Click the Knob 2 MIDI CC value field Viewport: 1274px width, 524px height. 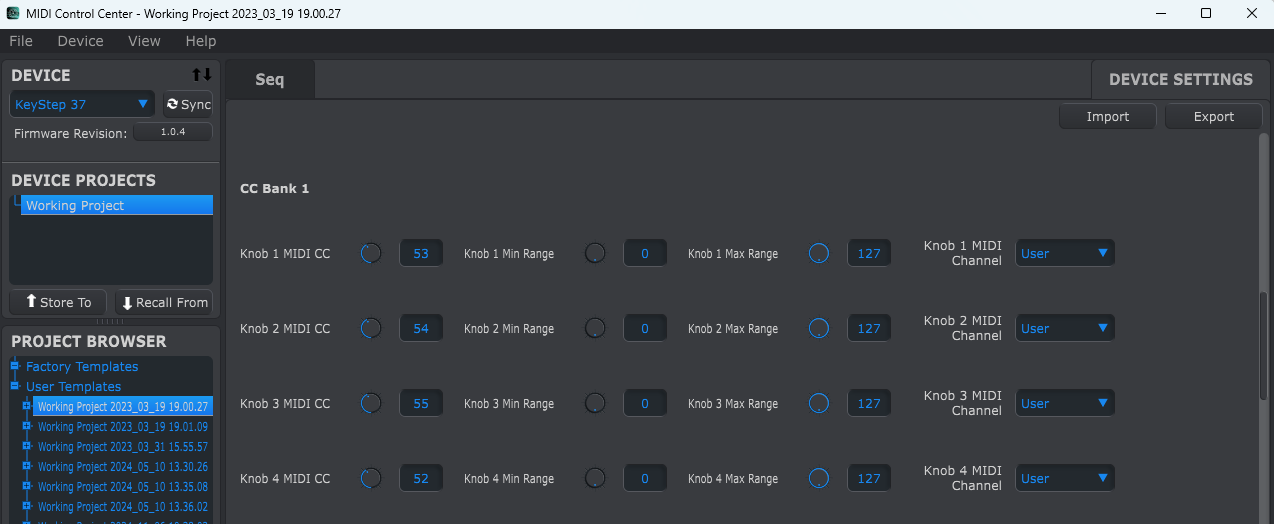coord(421,328)
